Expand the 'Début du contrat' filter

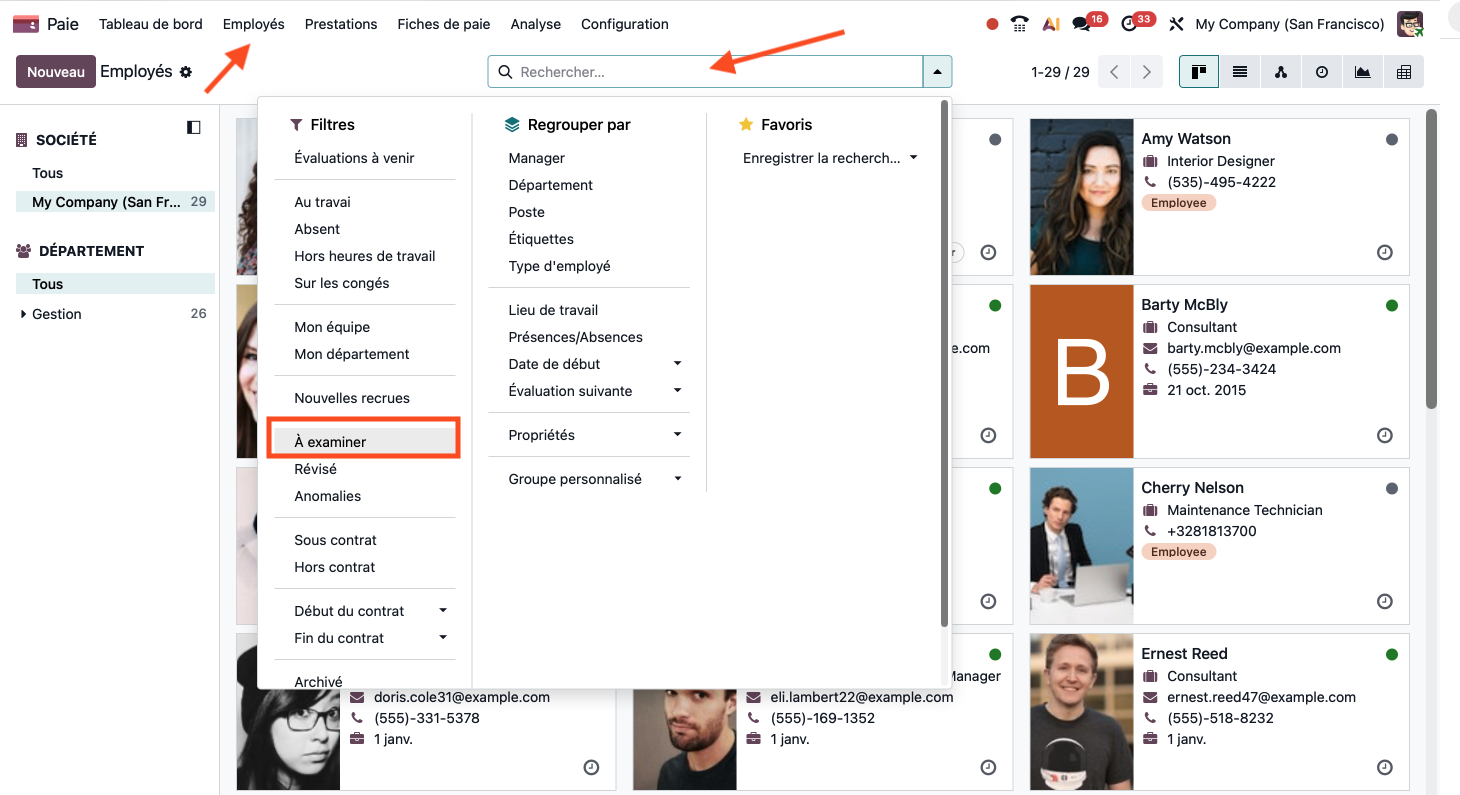[443, 611]
